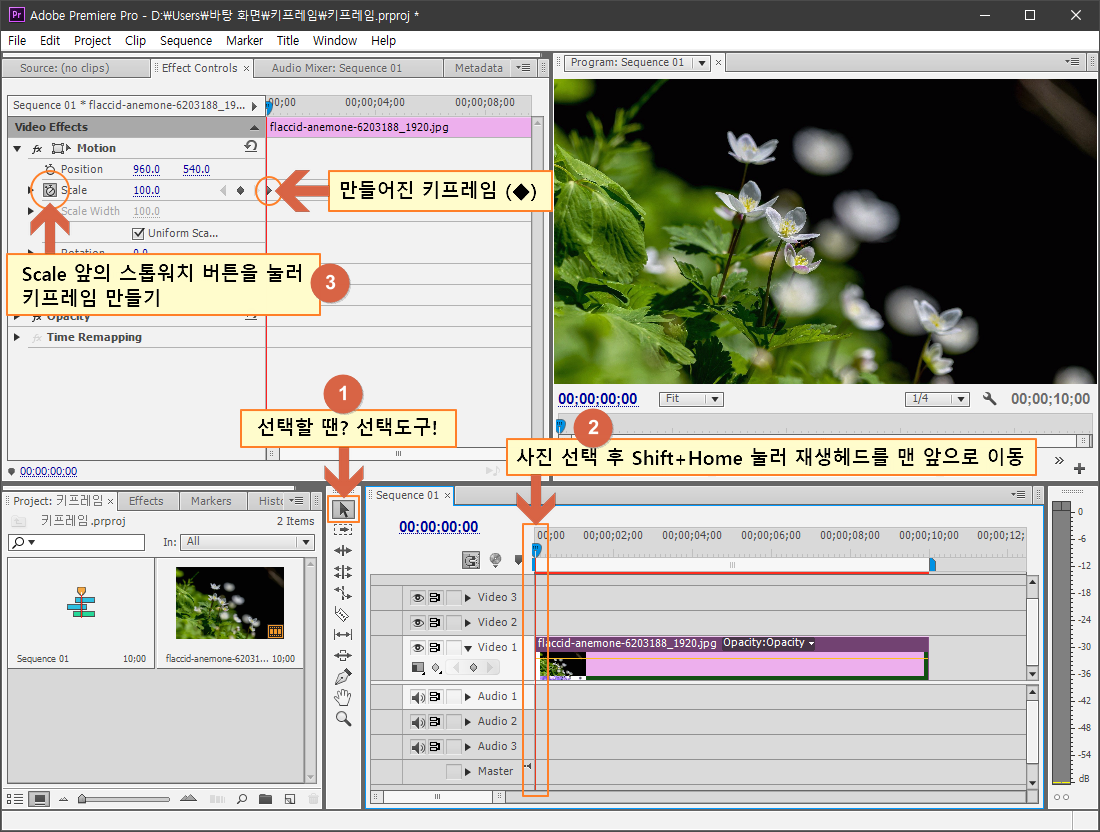Open the Marker menu
The image size is (1100, 832).
click(x=244, y=41)
